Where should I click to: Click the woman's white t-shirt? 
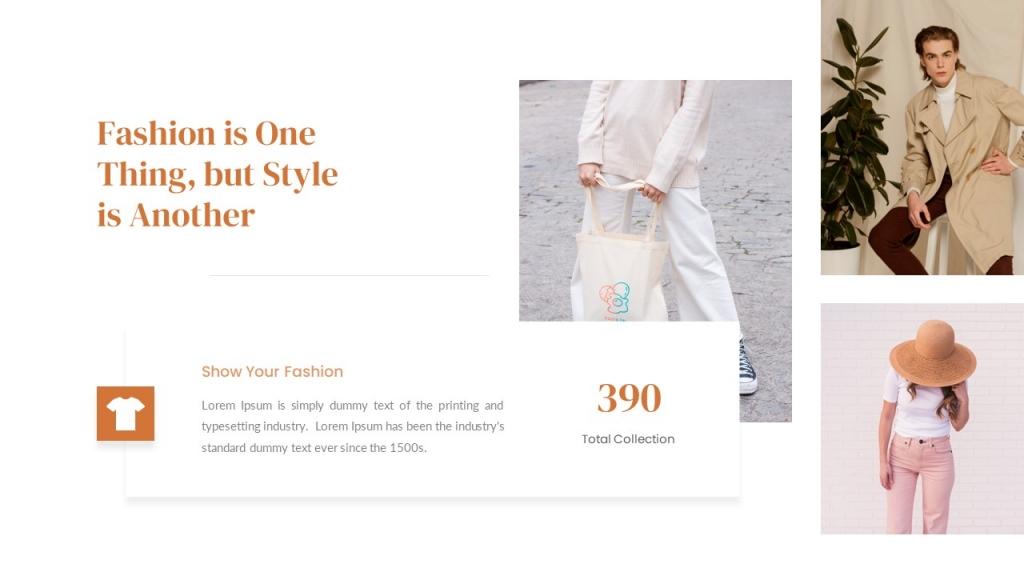[x=916, y=408]
